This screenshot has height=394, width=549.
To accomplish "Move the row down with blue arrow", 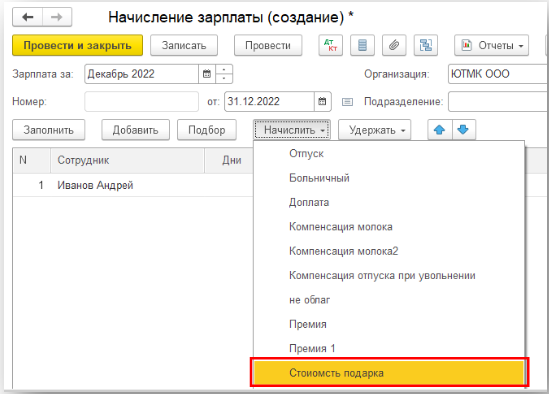I will pyautogui.click(x=464, y=130).
